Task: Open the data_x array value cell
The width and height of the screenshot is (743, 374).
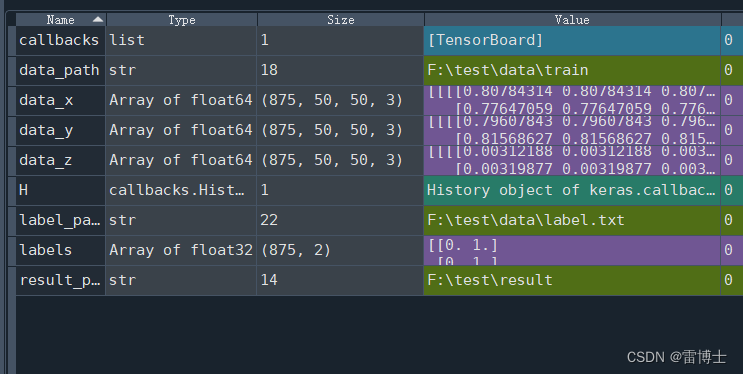Action: (572, 100)
